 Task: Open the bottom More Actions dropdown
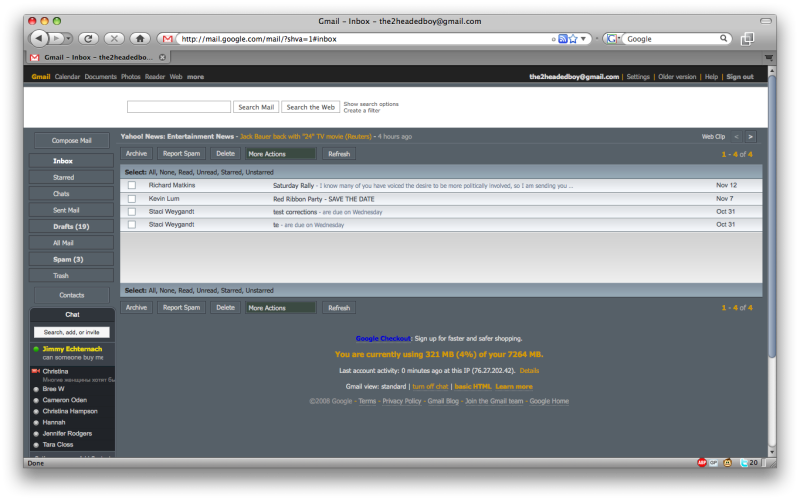coord(281,308)
